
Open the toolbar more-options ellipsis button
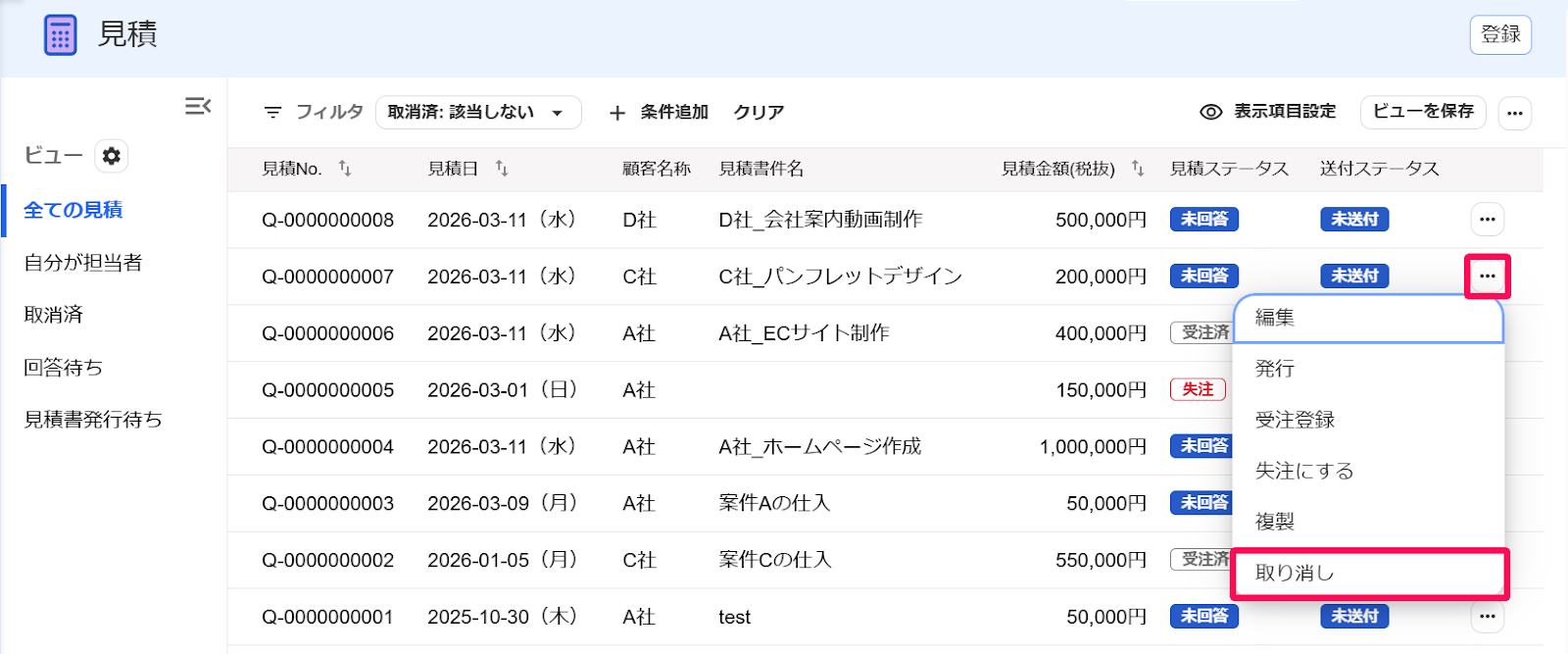pyautogui.click(x=1515, y=113)
